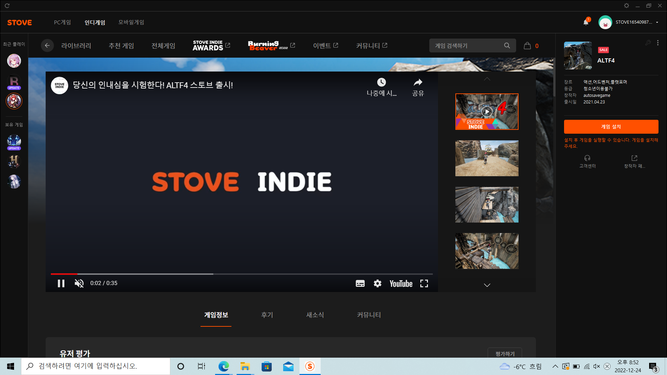The image size is (667, 375).
Task: Toggle video subtitles captions
Action: [x=360, y=284]
